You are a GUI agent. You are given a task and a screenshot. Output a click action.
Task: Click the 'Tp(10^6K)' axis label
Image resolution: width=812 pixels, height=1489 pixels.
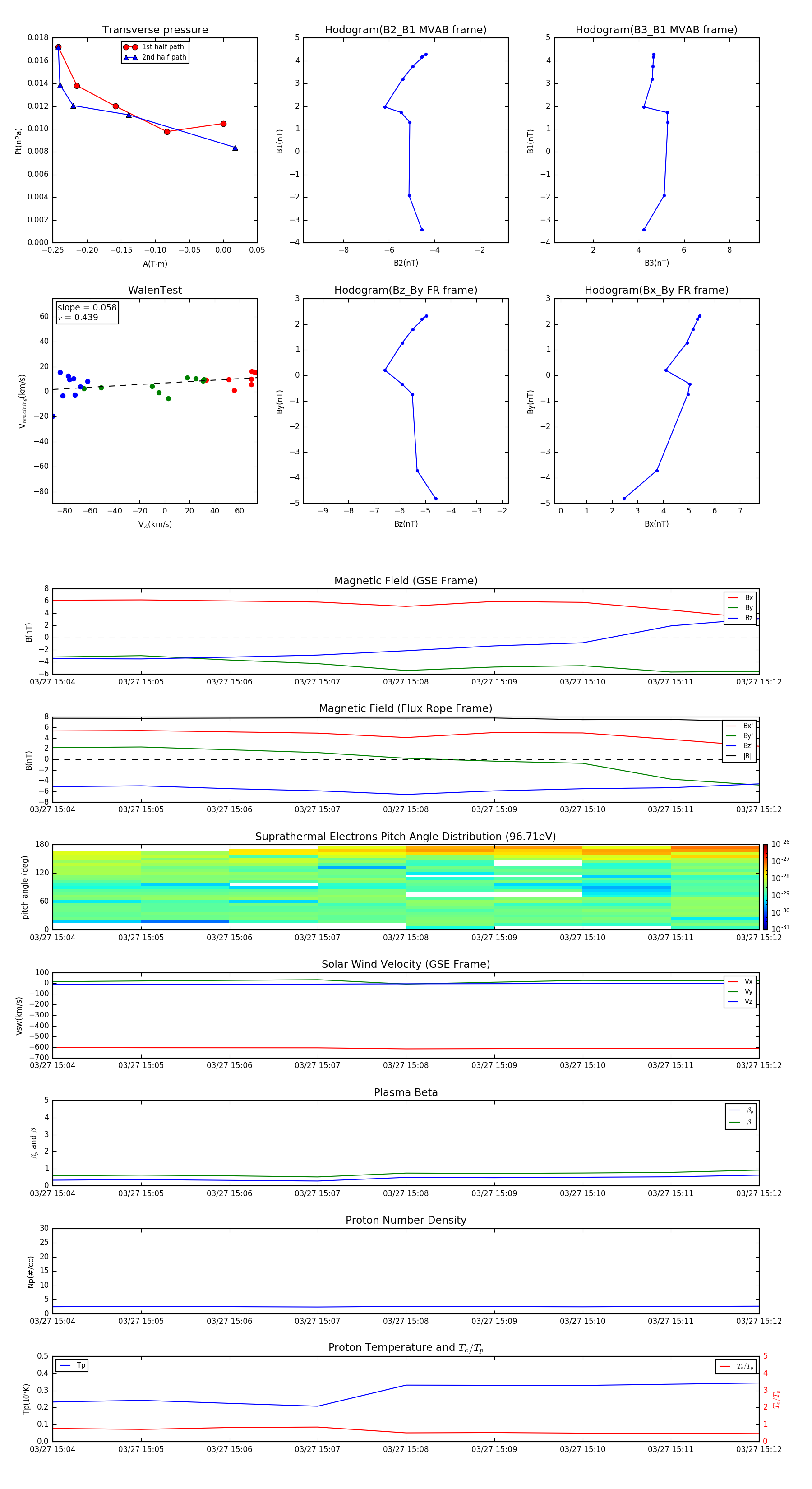(x=26, y=1399)
